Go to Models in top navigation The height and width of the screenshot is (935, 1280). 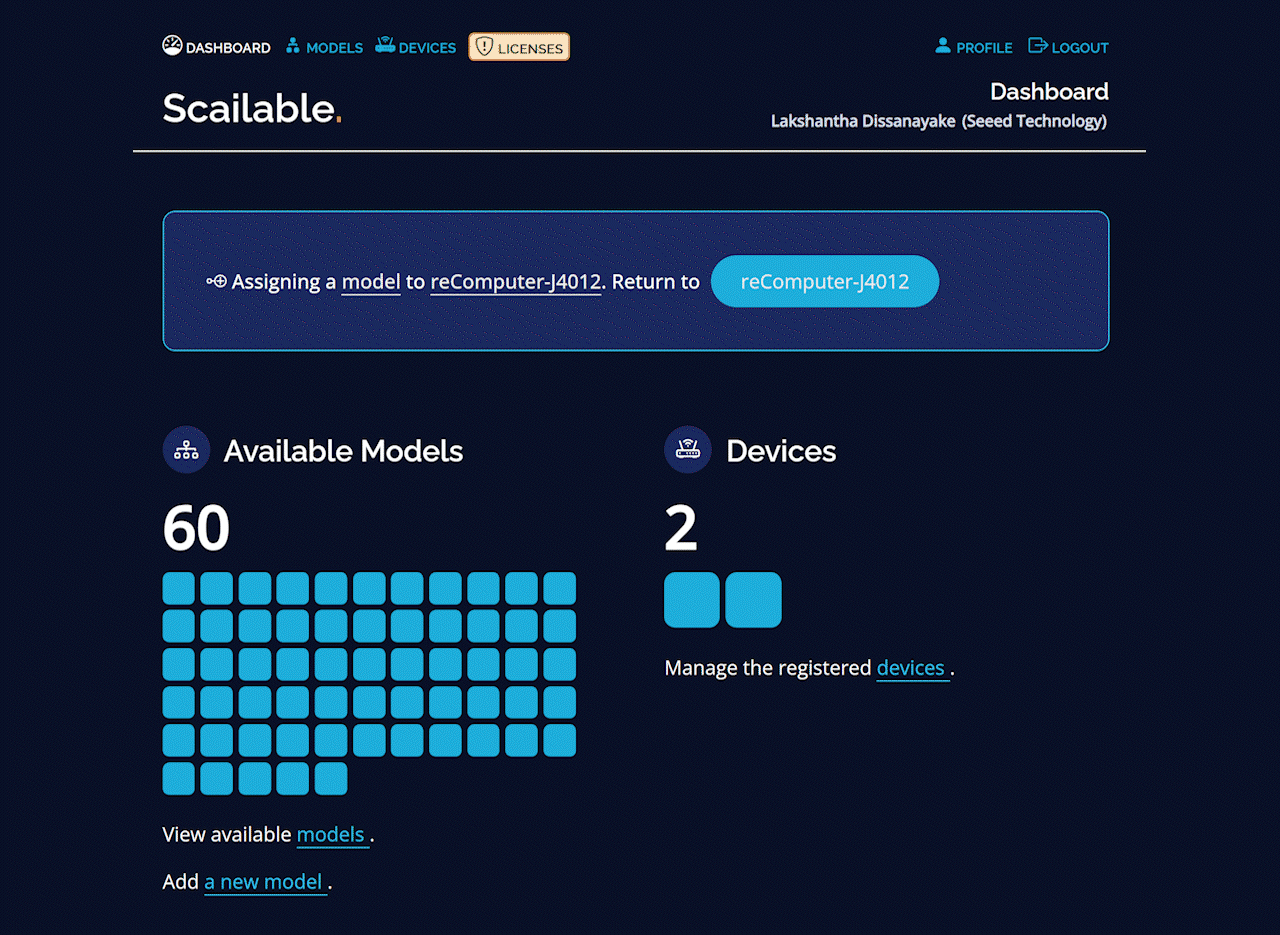click(x=324, y=47)
